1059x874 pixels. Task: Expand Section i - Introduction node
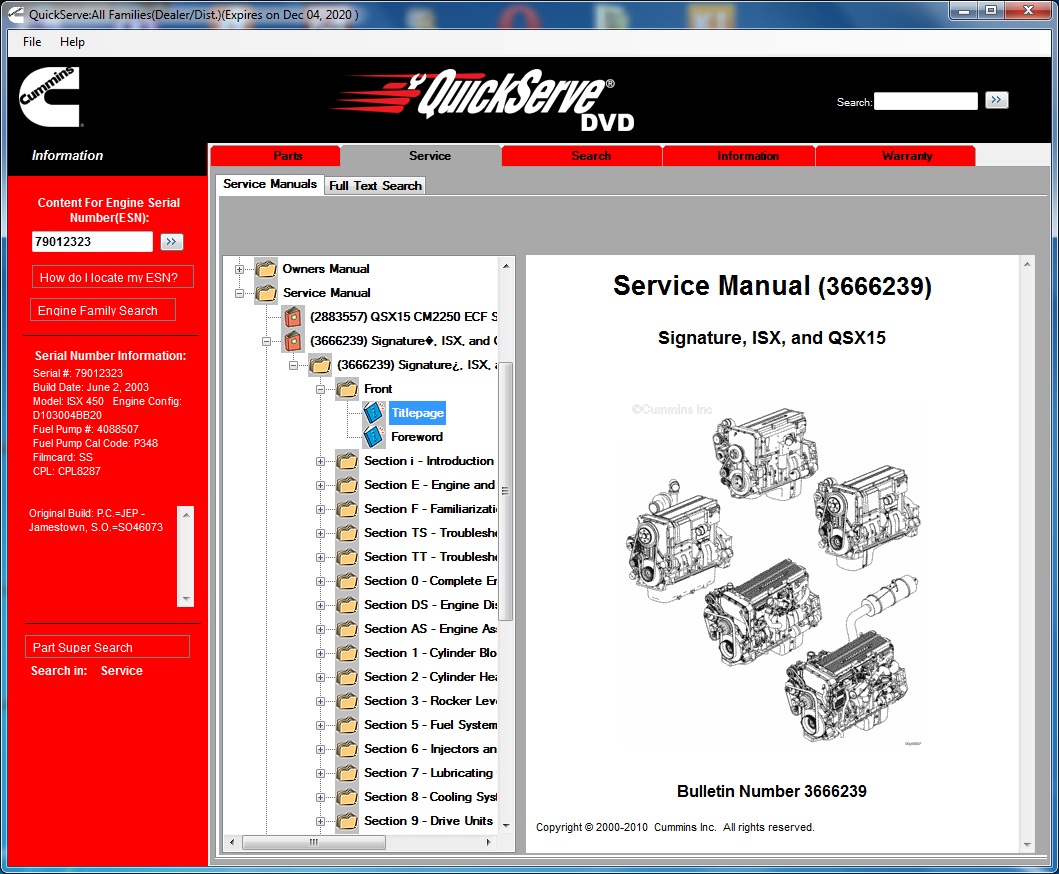click(320, 462)
